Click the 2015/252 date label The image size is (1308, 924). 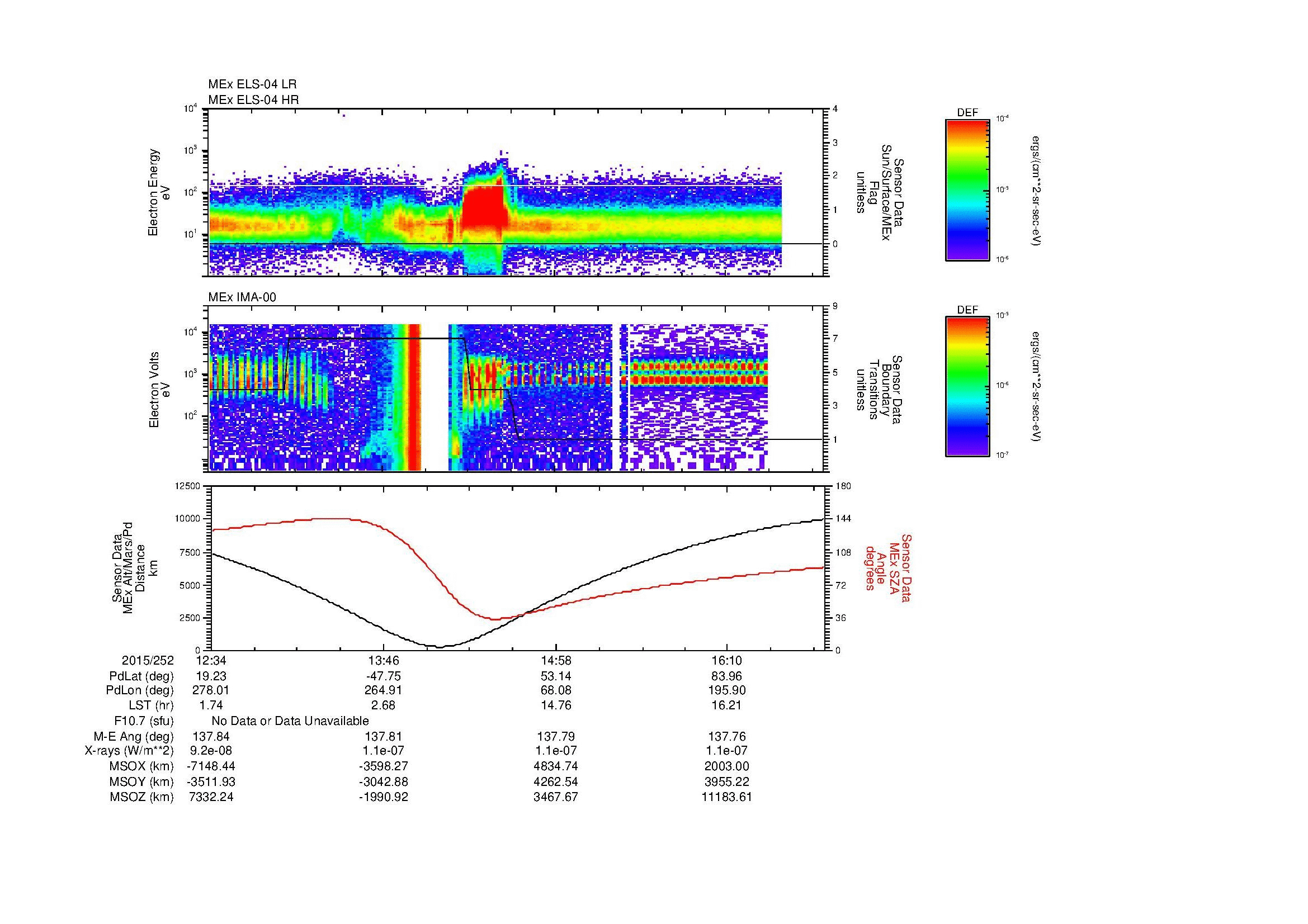[148, 660]
